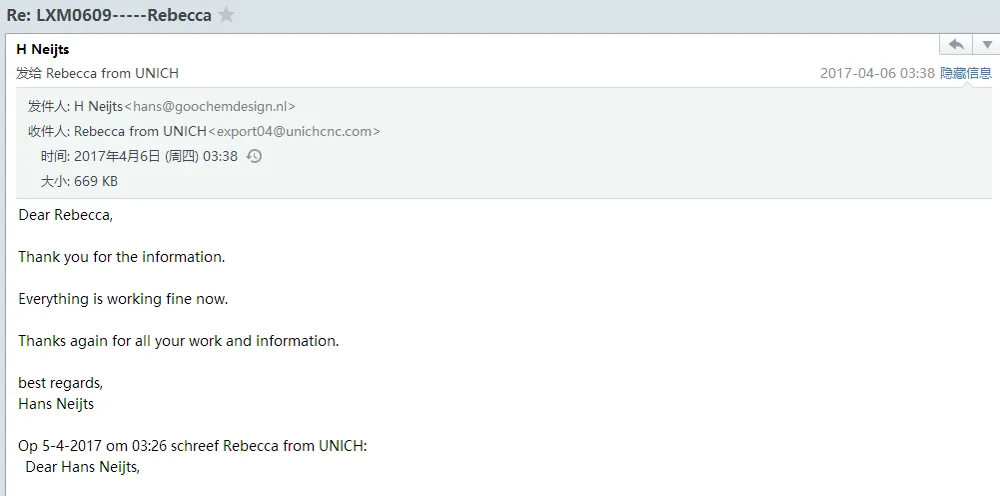Click the 时间 full date value

(156, 156)
